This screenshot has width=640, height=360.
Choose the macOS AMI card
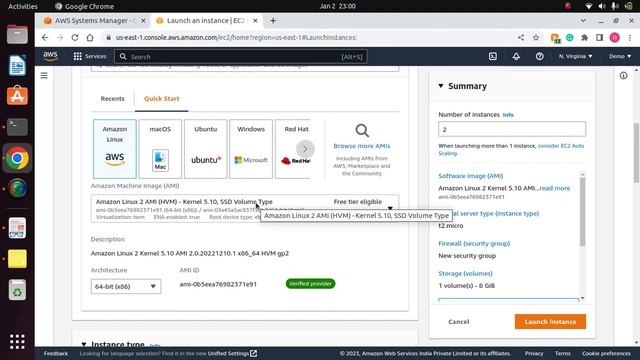160,149
